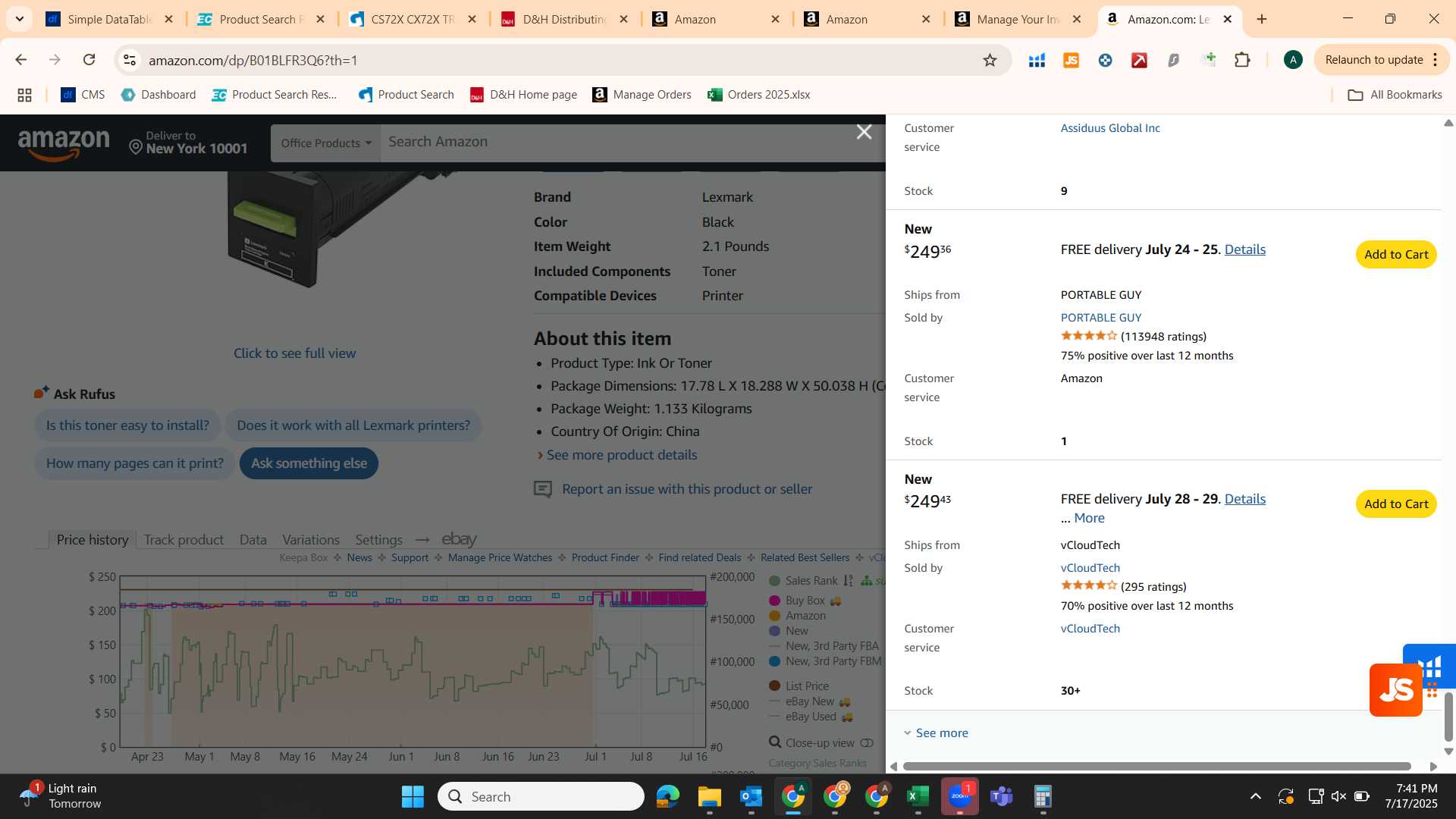Switch on Close-up view toggle

867,743
